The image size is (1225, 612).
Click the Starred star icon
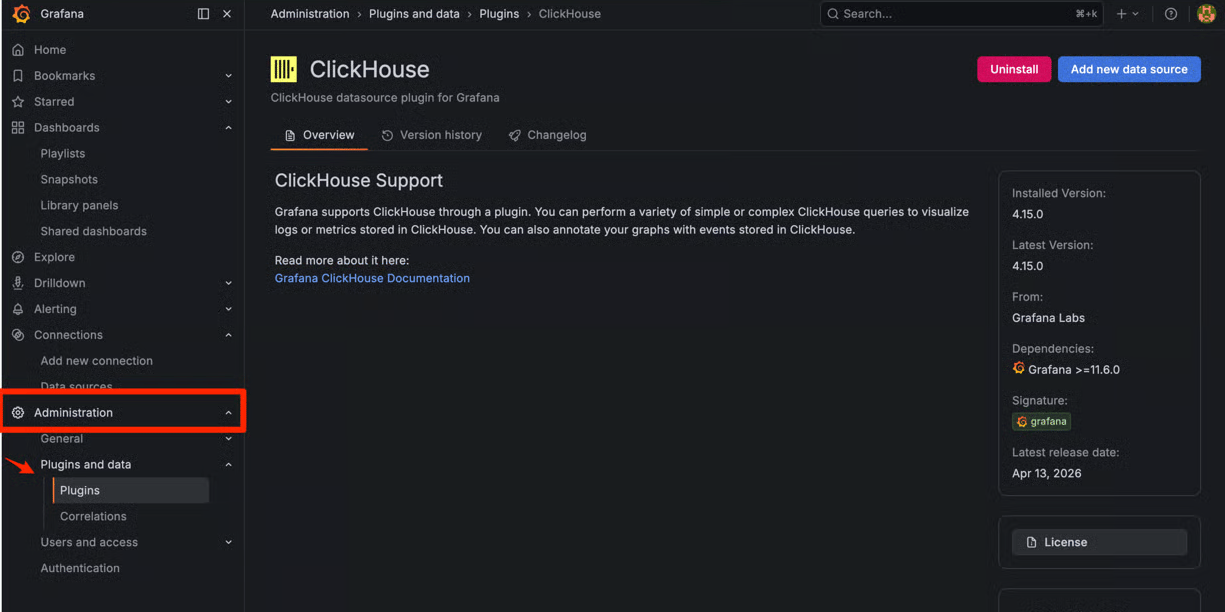coord(18,102)
